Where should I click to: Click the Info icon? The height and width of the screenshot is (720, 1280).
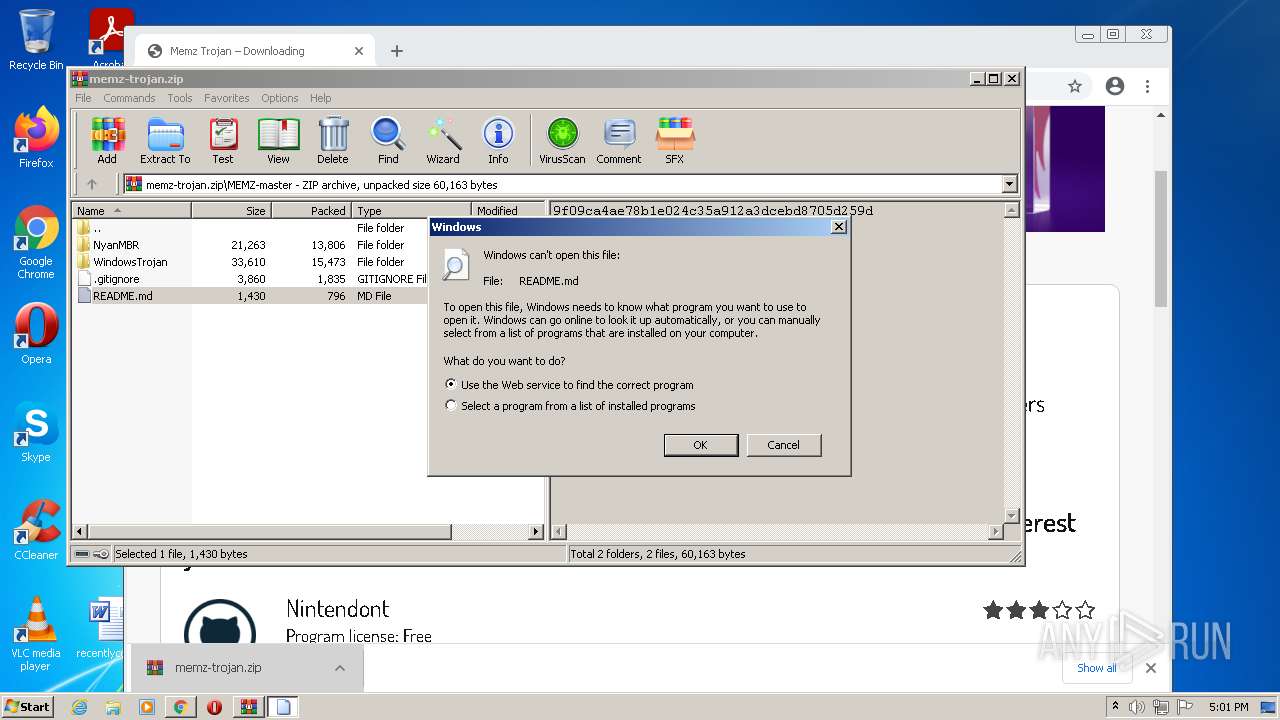pos(498,140)
